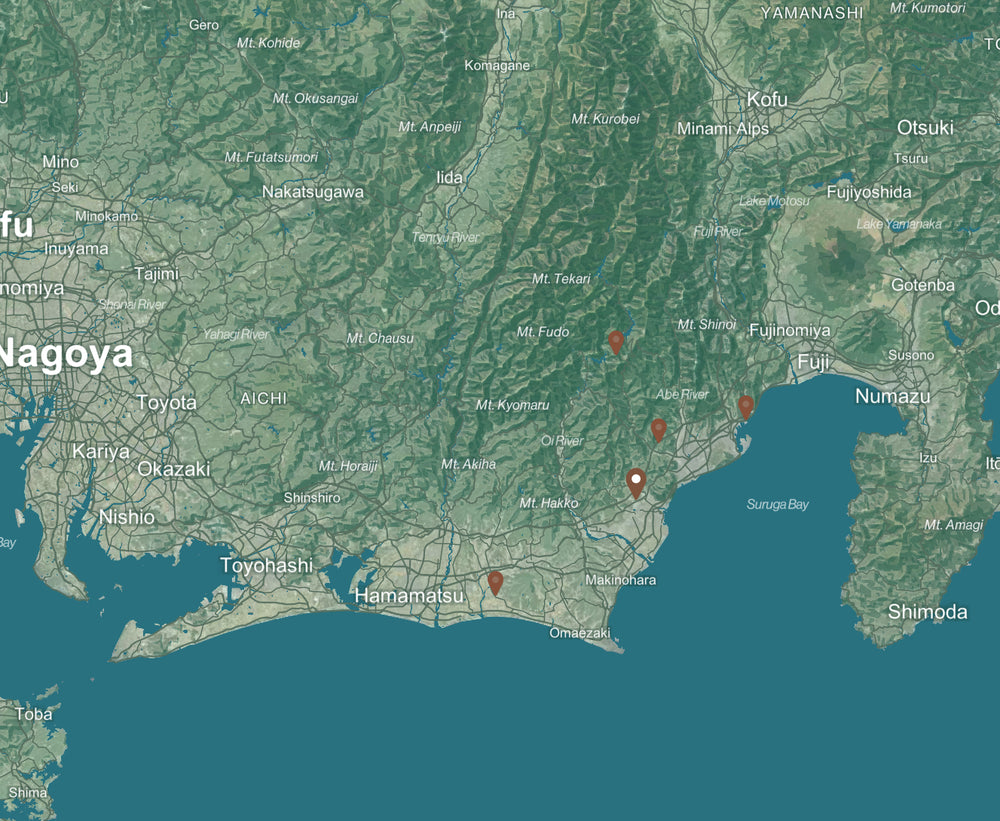The image size is (1000, 821).
Task: Click the Shimoda label on Izu peninsula
Action: [927, 611]
